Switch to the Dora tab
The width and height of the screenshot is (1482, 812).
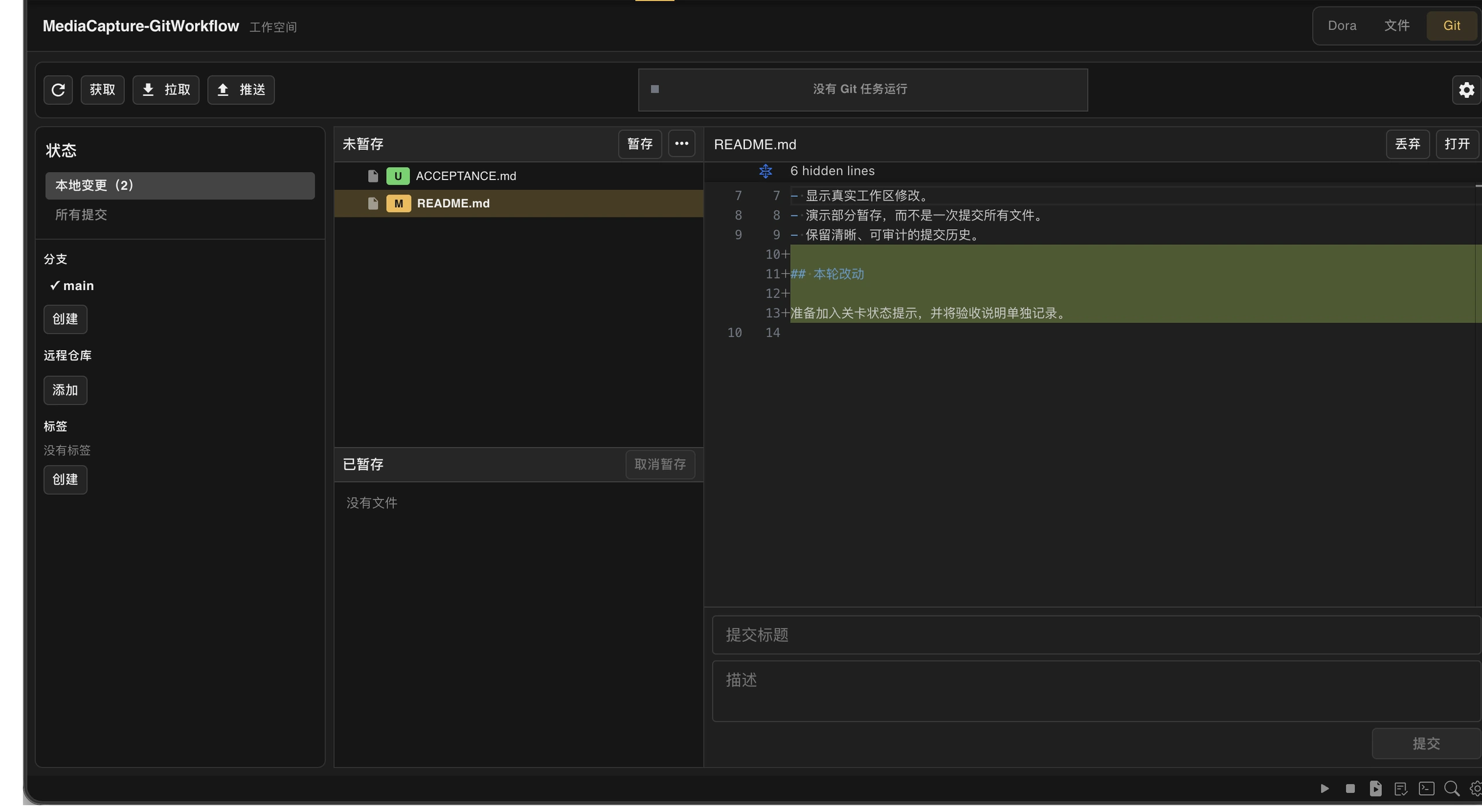(1342, 25)
